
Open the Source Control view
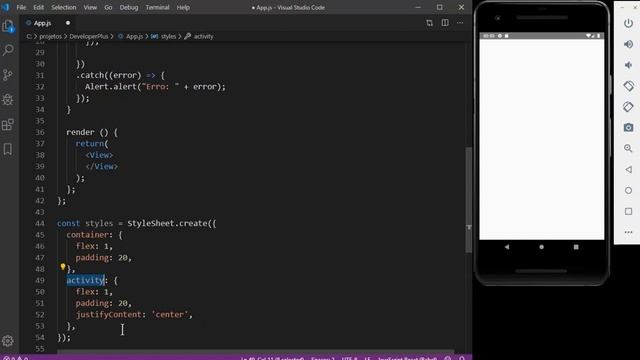point(8,75)
